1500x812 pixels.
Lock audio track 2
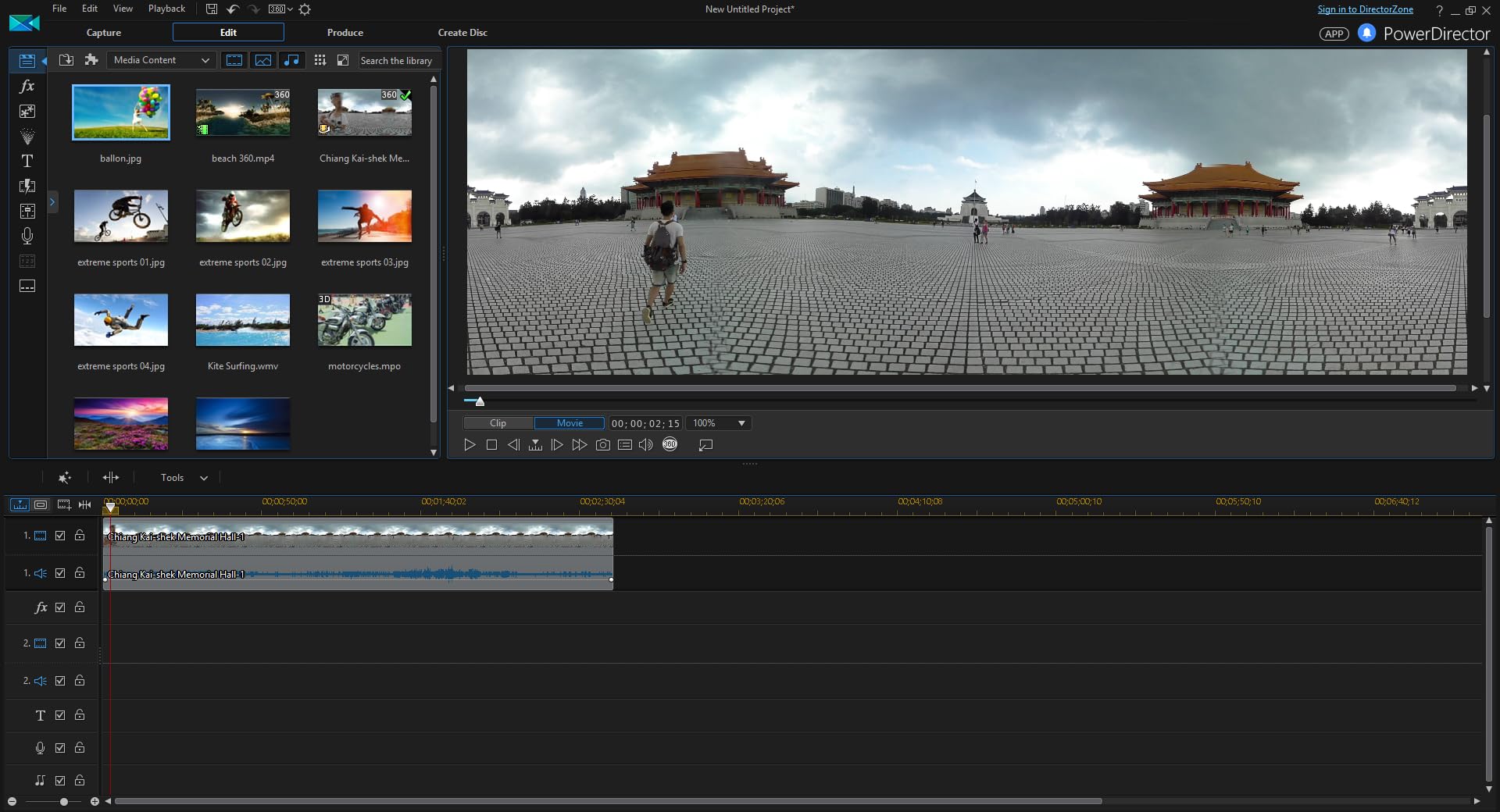point(80,681)
